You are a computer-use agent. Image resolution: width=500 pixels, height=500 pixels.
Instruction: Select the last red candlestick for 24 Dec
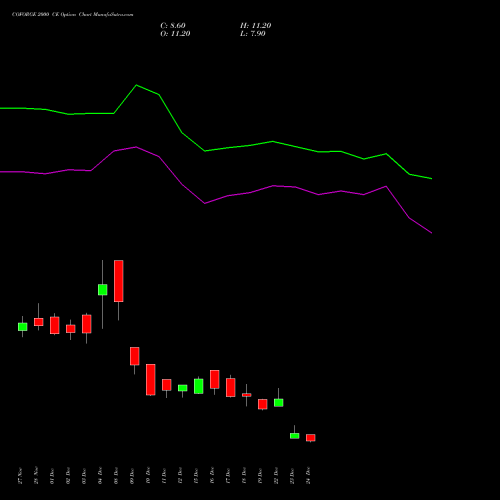pyautogui.click(x=311, y=438)
